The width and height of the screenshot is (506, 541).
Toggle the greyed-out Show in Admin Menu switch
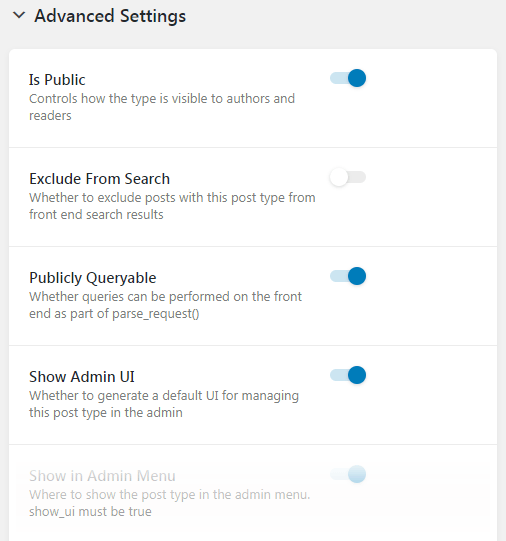348,474
